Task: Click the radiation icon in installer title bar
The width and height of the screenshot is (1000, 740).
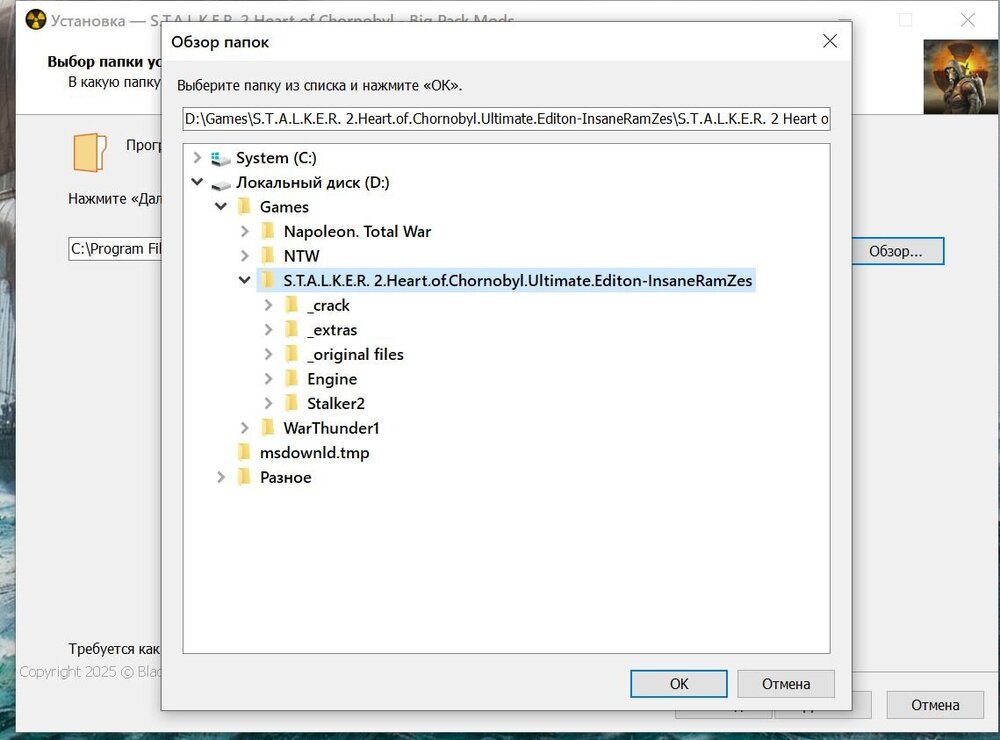Action: tap(36, 20)
